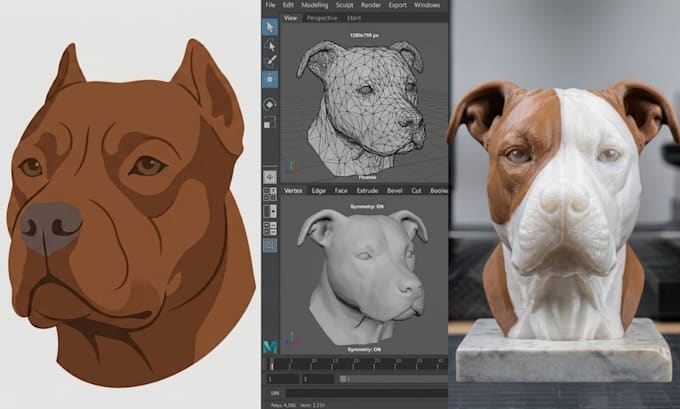Click the Bevel tool
This screenshot has width=680, height=409.
[395, 190]
